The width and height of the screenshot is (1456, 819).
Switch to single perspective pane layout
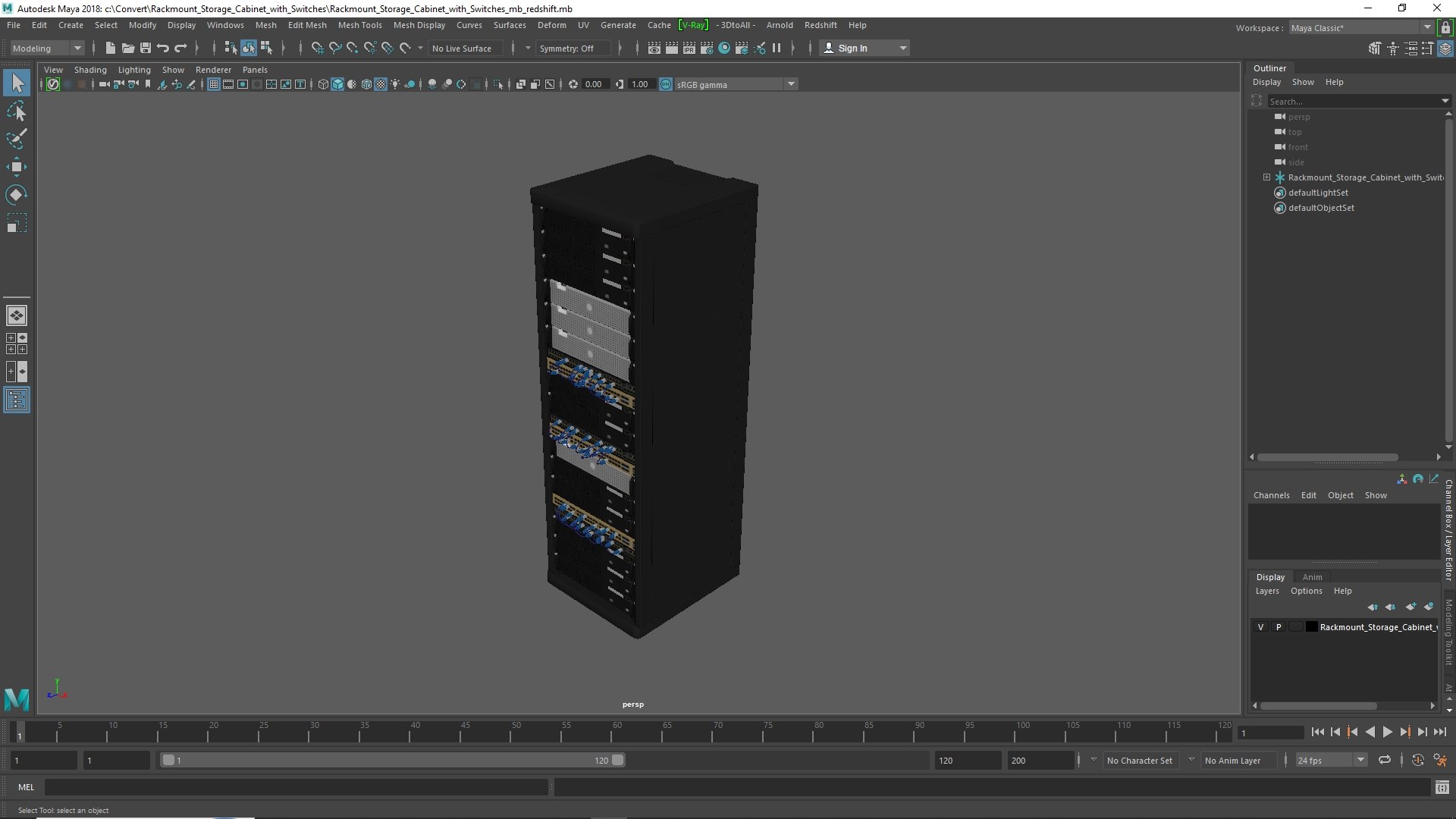17,315
